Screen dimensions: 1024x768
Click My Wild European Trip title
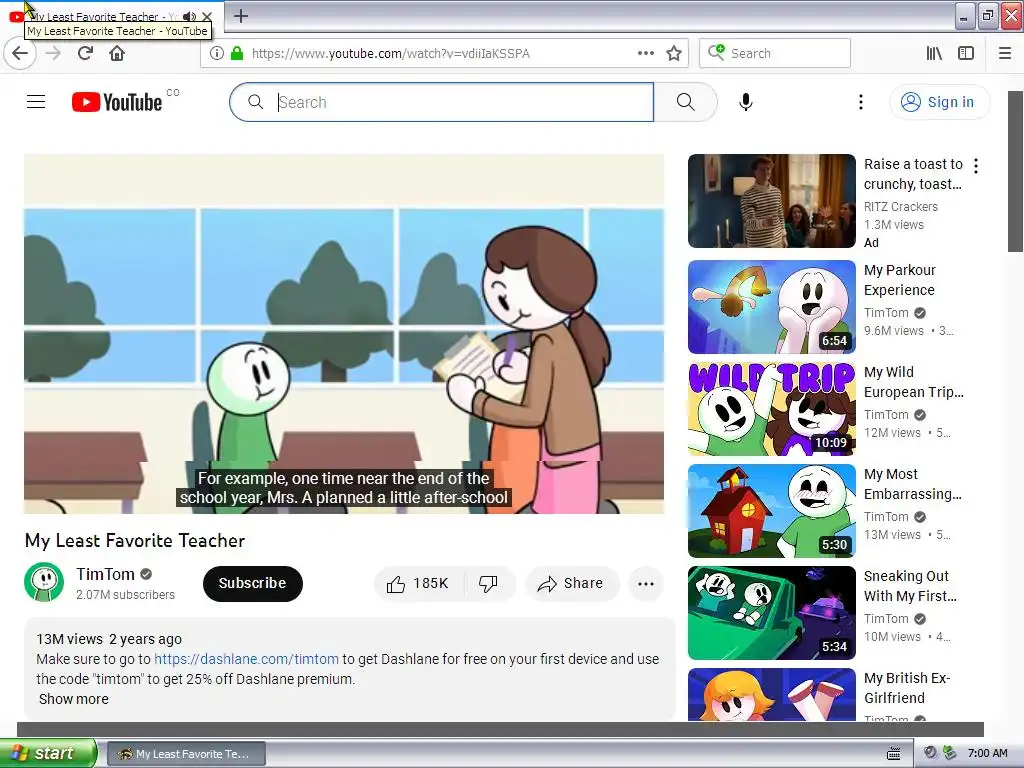point(914,381)
